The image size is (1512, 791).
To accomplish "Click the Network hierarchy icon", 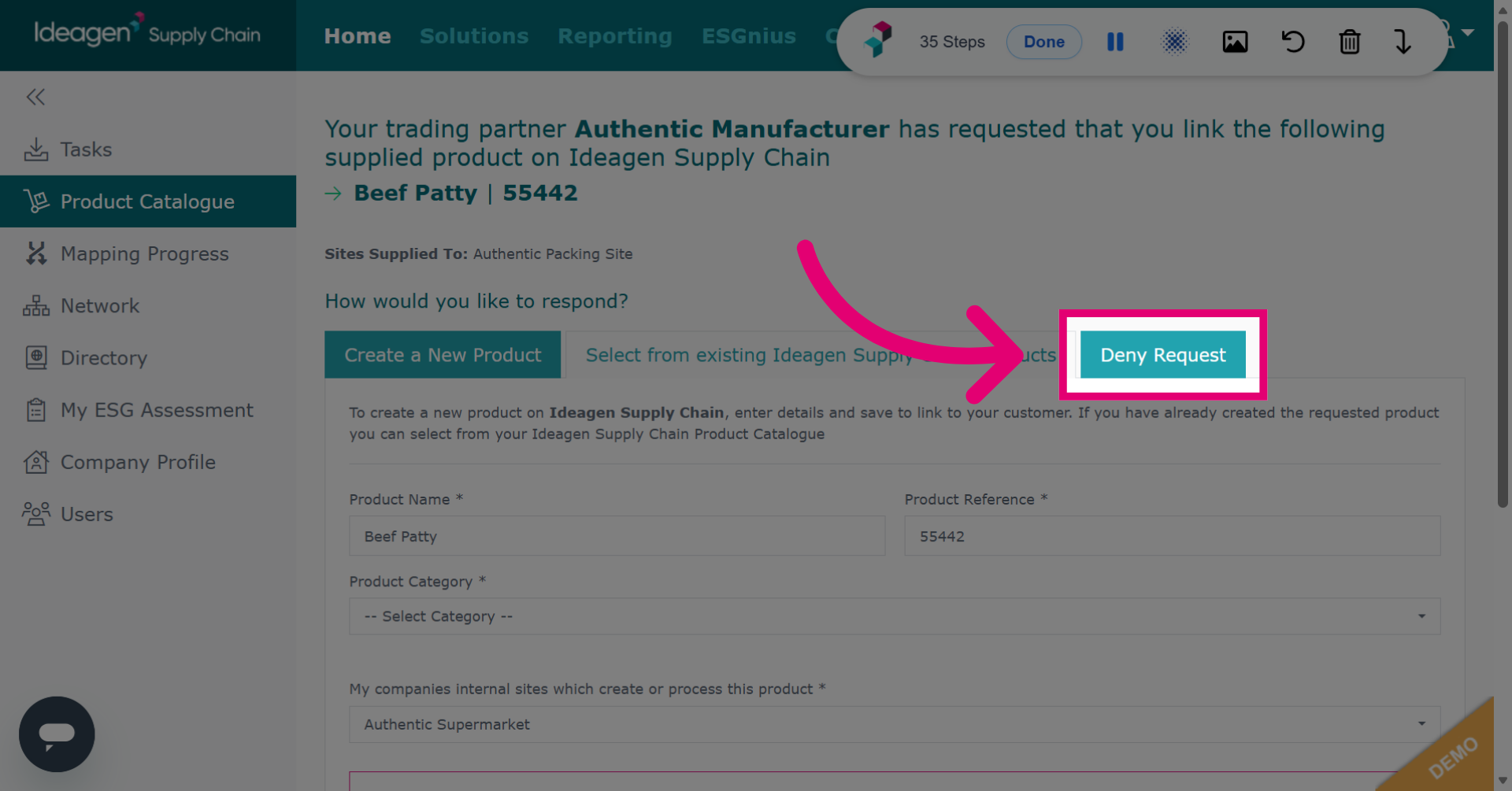I will pyautogui.click(x=36, y=305).
